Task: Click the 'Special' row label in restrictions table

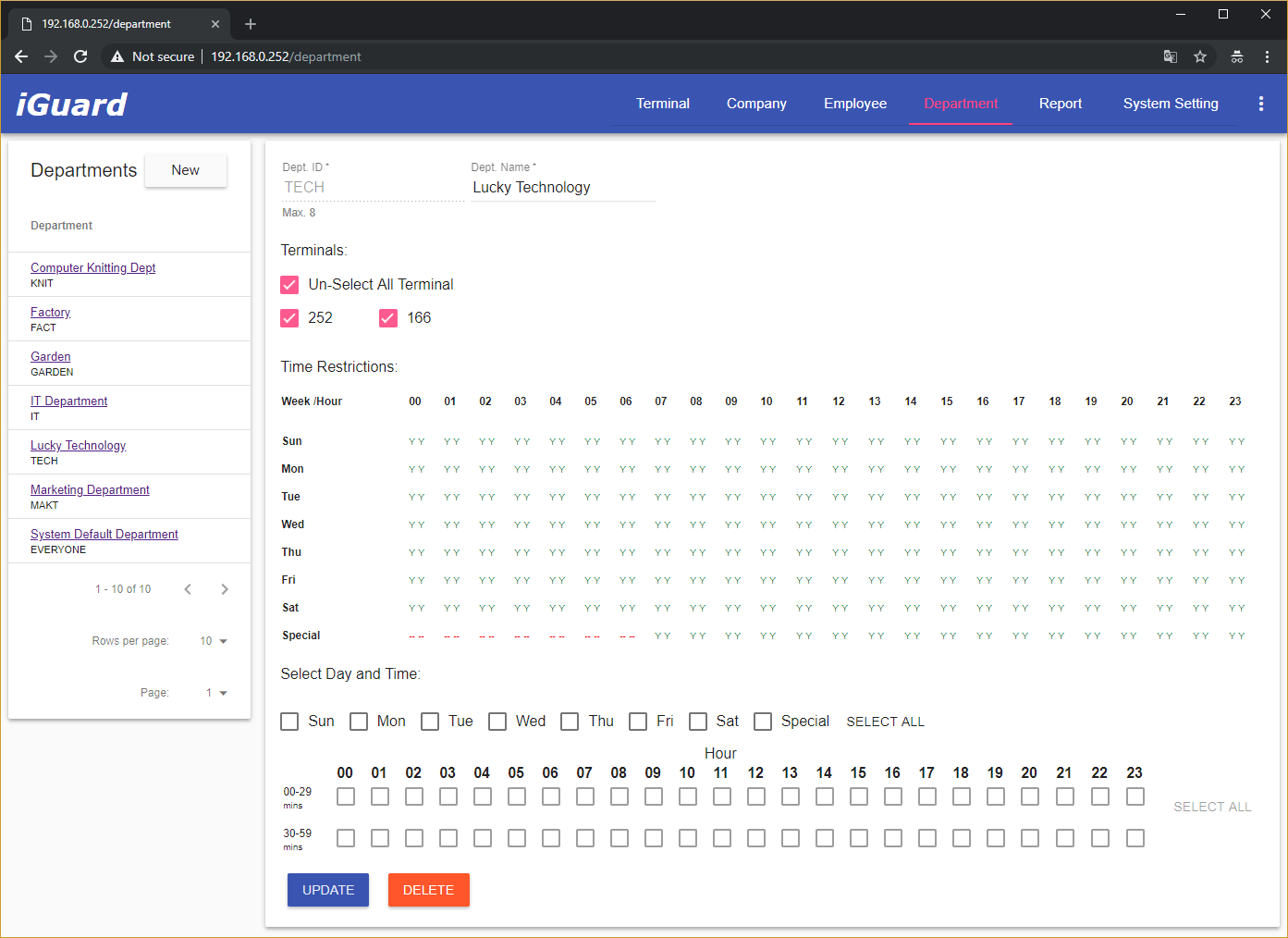Action: click(301, 636)
